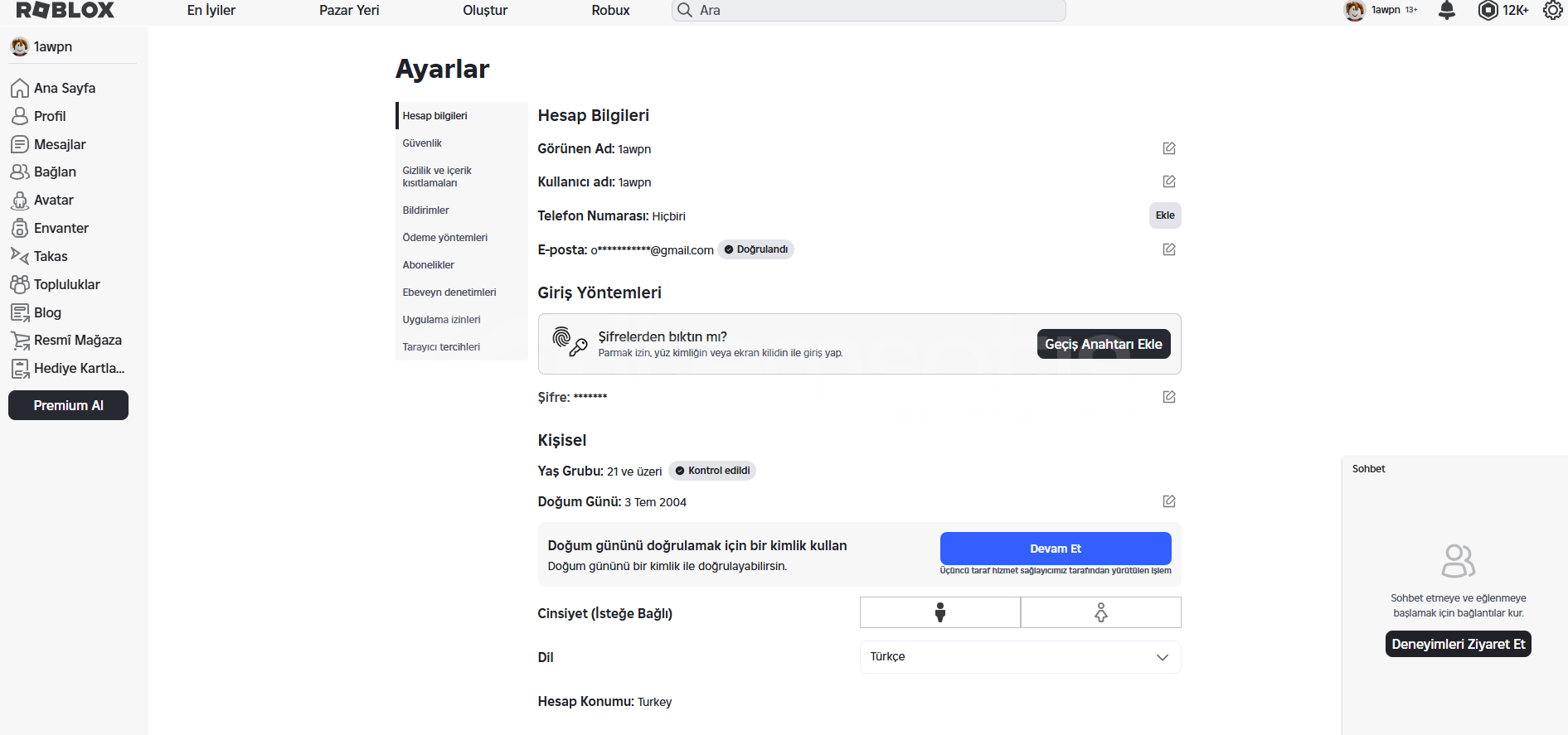
Task: Open Oluştur in top navigation
Action: coord(485,10)
